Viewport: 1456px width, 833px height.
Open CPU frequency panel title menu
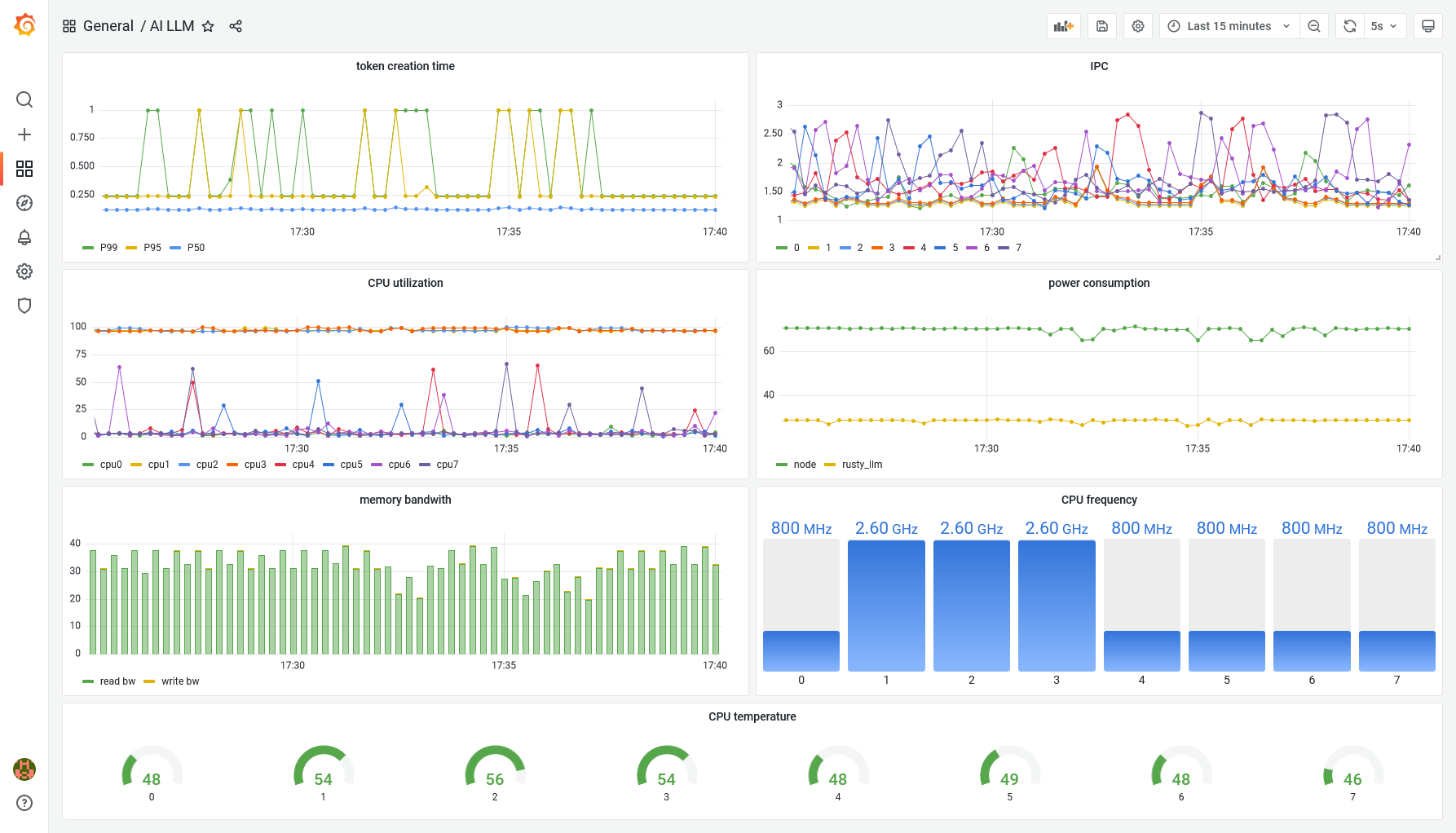(1099, 500)
